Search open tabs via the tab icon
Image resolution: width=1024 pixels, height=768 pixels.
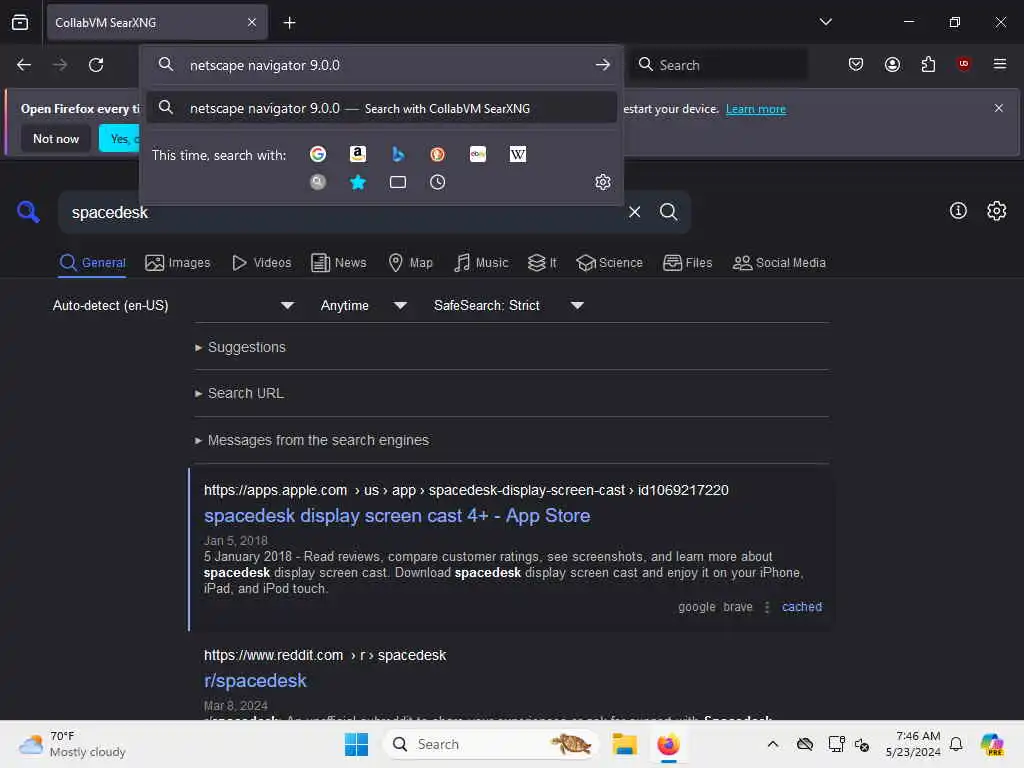coord(398,182)
